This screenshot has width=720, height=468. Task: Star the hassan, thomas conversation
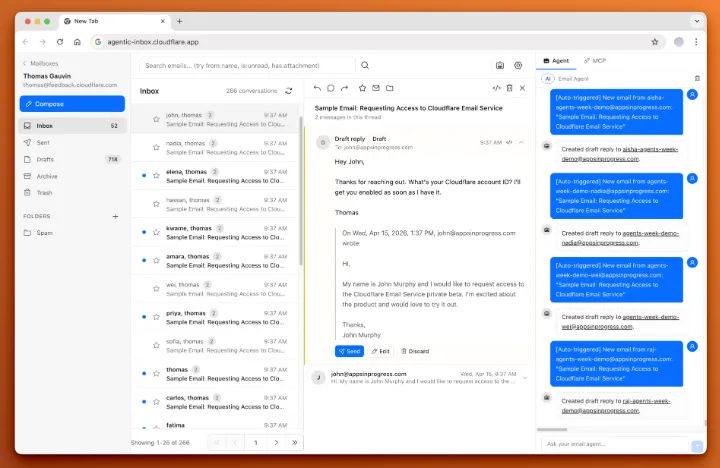point(156,204)
